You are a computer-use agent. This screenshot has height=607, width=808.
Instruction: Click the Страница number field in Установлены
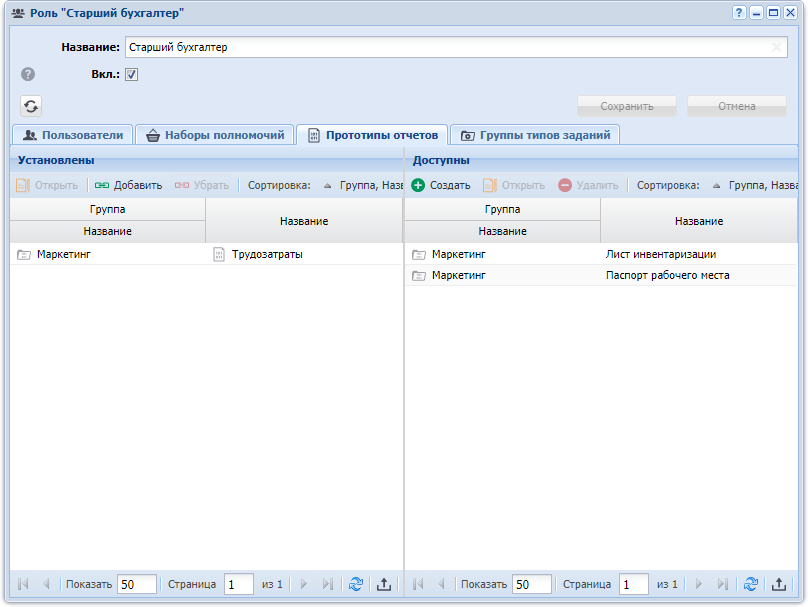pos(239,584)
